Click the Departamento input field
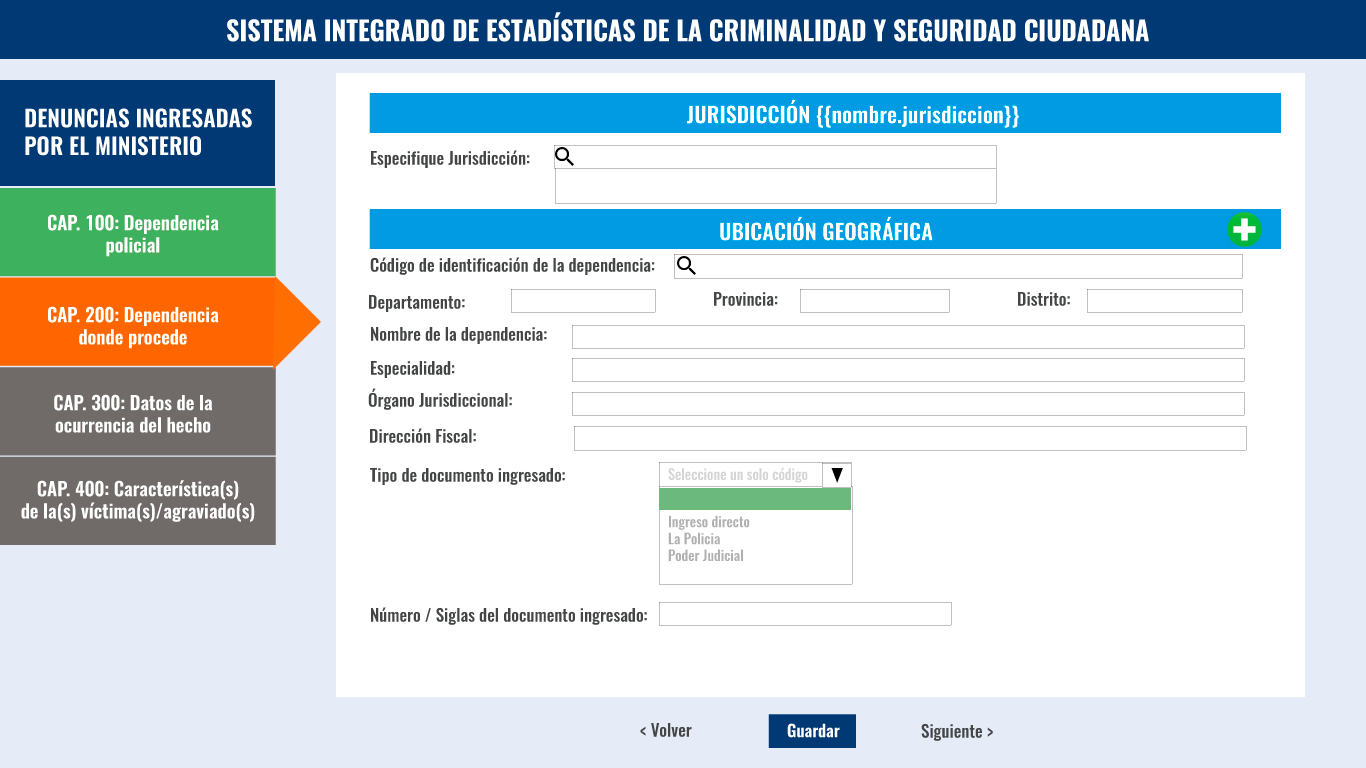Viewport: 1366px width, 768px height. click(x=583, y=301)
